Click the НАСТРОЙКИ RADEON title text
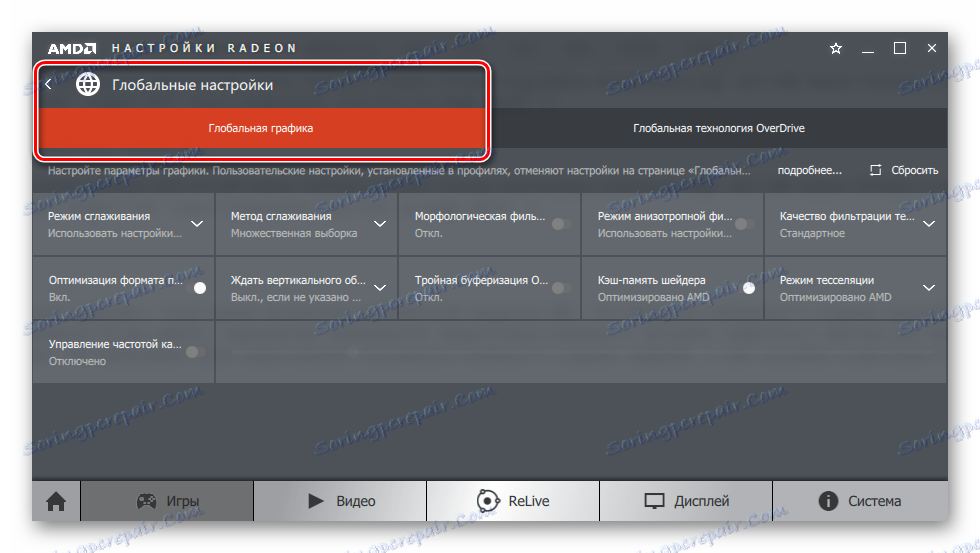This screenshot has height=553, width=980. point(204,48)
